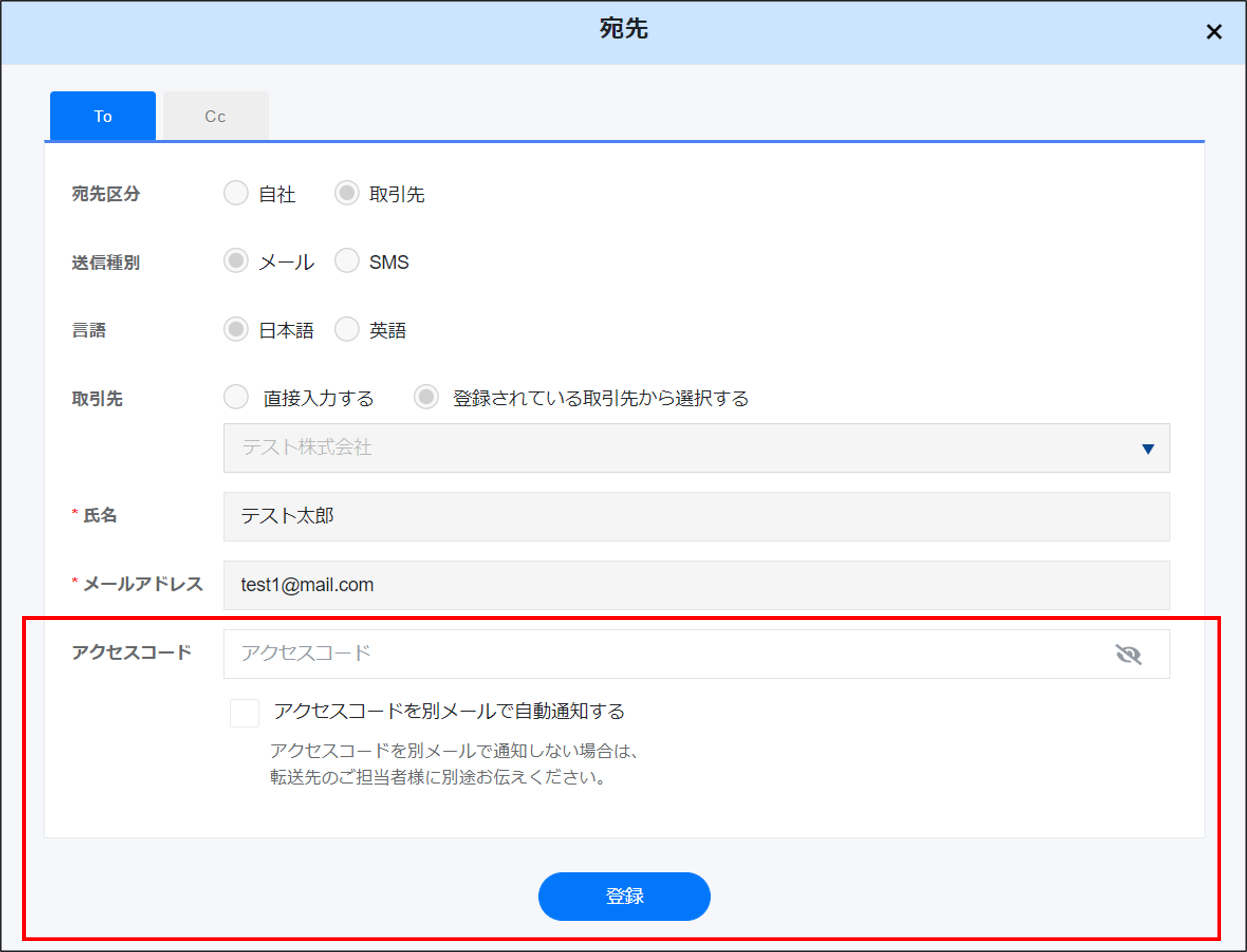Choose 直接入力する option
Image resolution: width=1247 pixels, height=952 pixels.
236,397
